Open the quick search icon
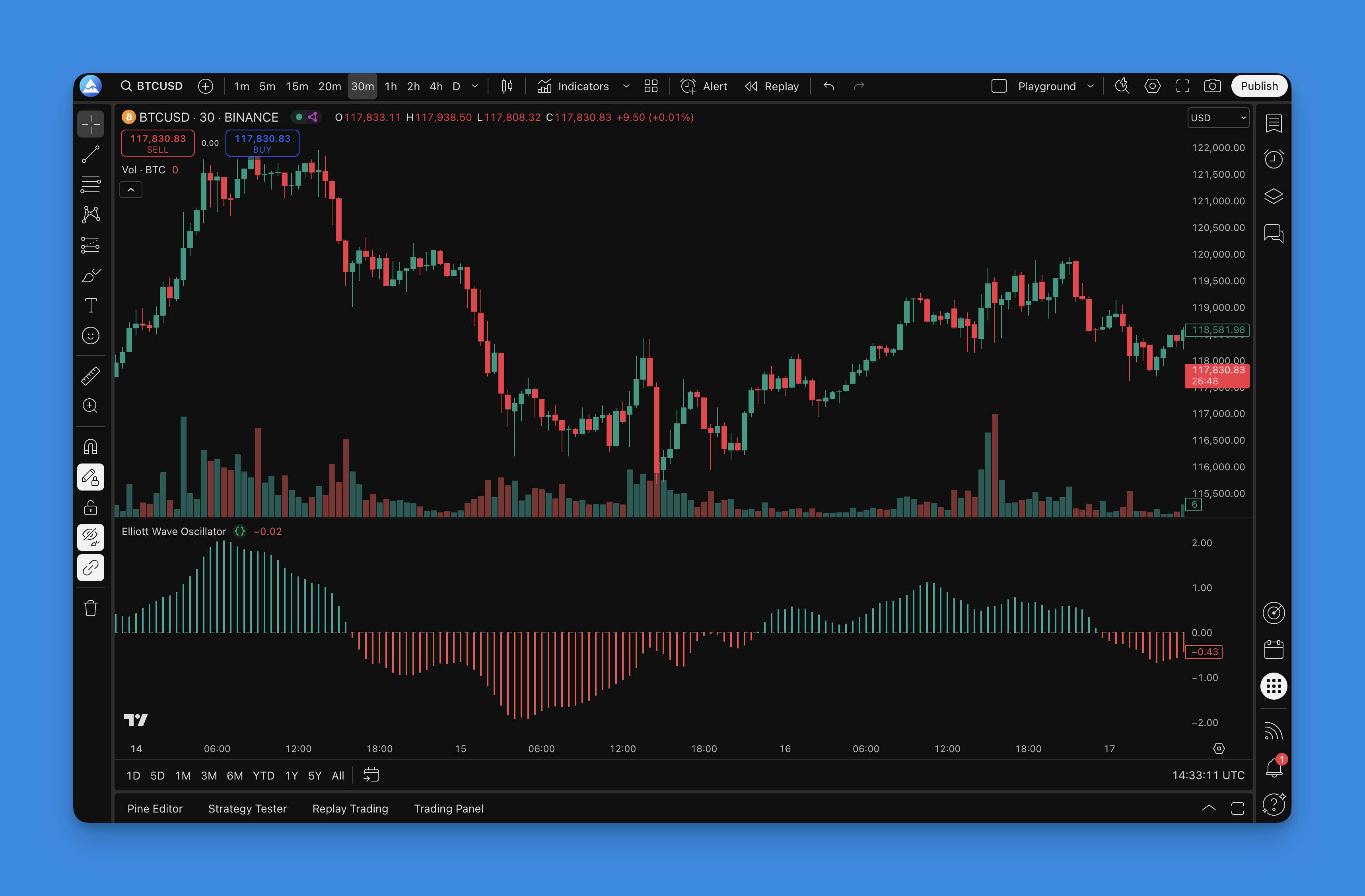 1122,86
